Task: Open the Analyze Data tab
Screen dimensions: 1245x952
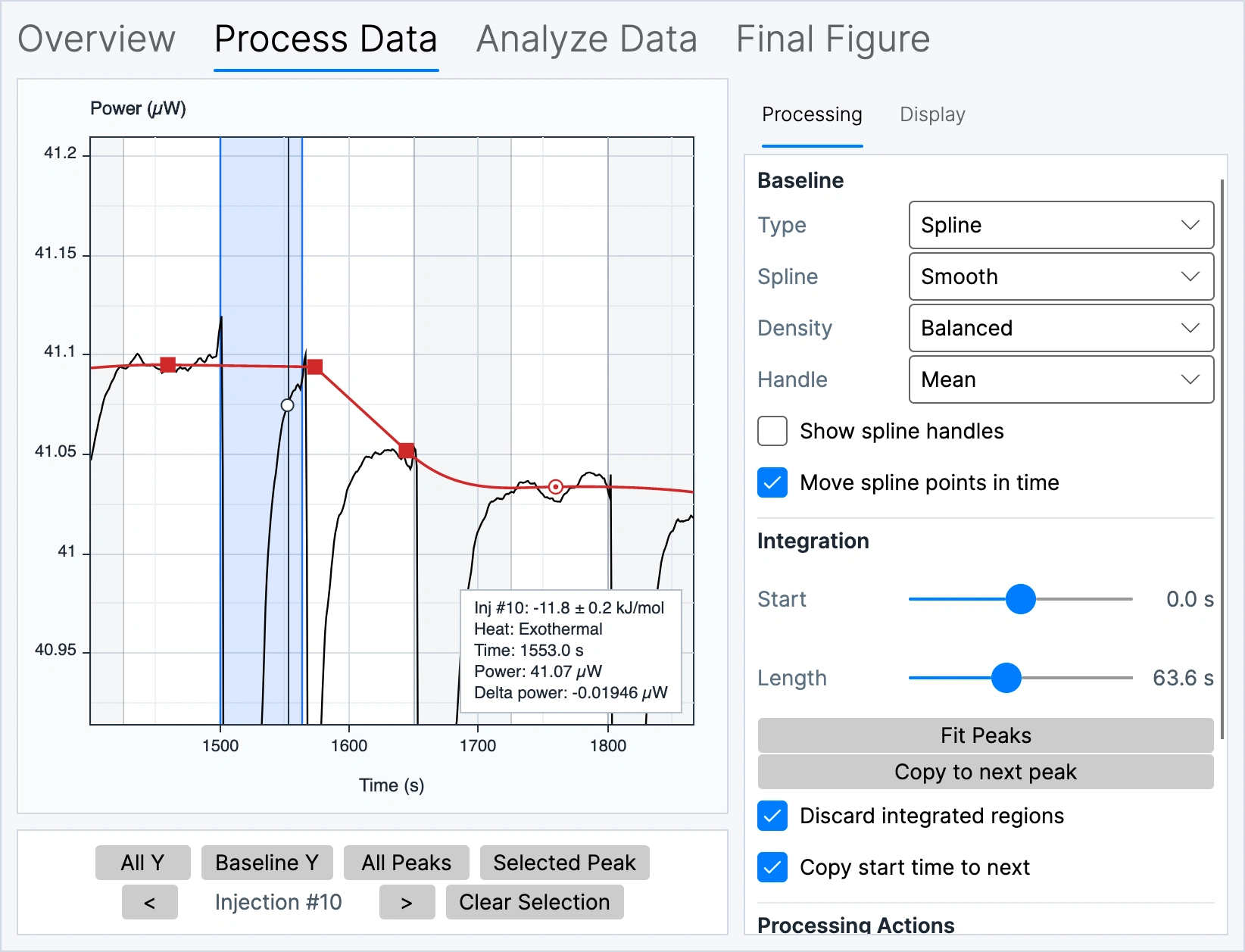Action: pos(586,39)
